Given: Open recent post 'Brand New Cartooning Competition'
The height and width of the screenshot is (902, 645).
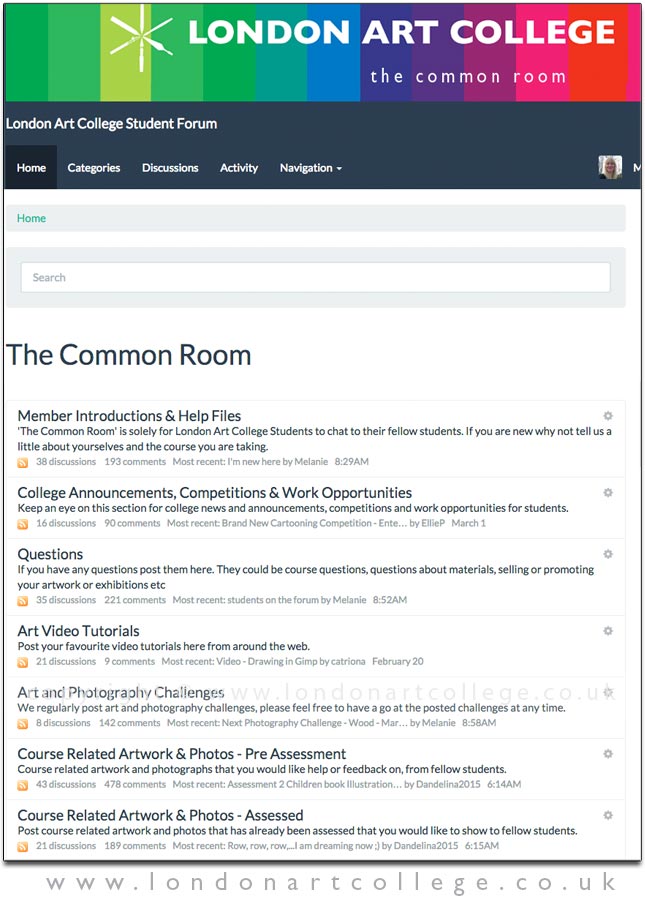Looking at the screenshot, I should coord(314,523).
